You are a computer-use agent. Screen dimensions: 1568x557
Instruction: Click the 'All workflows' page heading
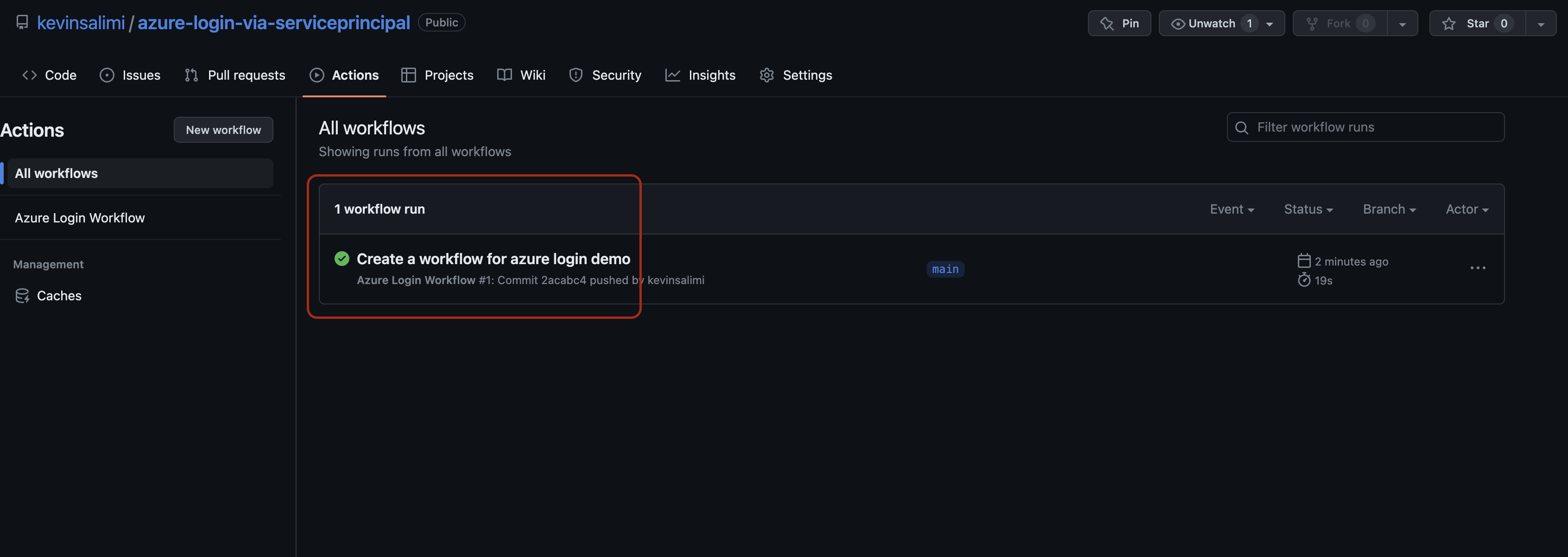tap(371, 128)
